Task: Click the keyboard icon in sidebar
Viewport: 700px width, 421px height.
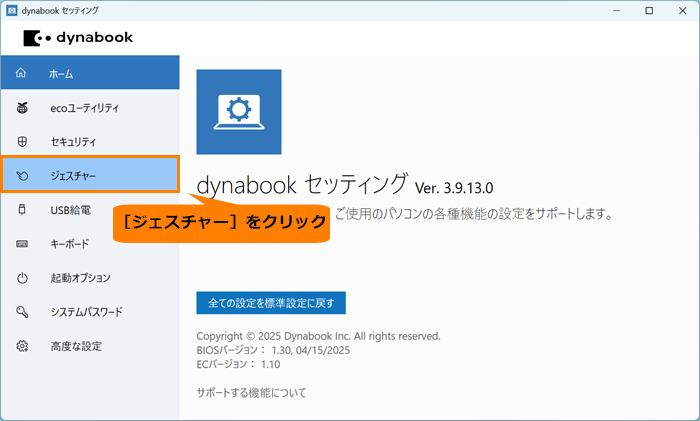Action: coord(22,244)
